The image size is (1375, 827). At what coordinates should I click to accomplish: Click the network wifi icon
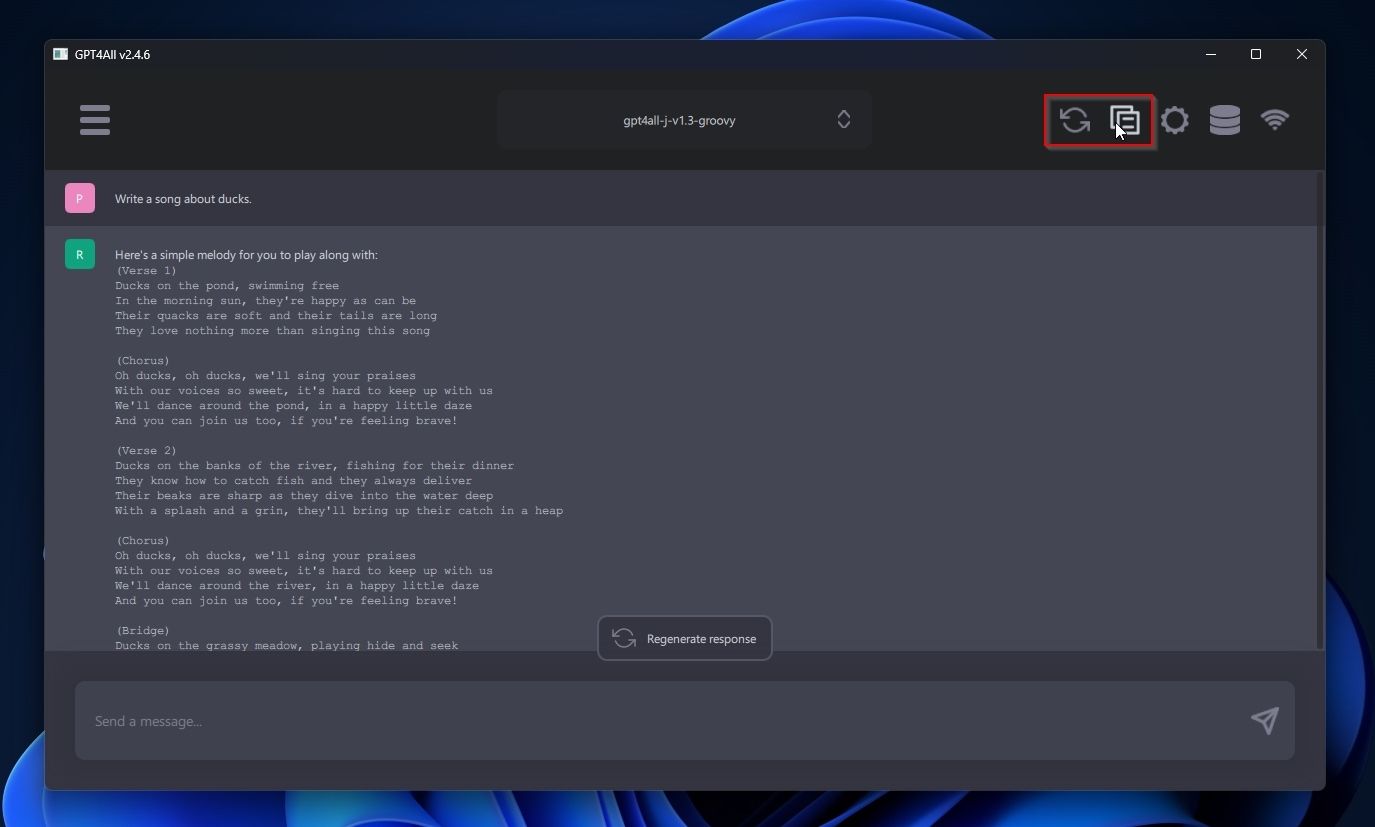click(1275, 120)
